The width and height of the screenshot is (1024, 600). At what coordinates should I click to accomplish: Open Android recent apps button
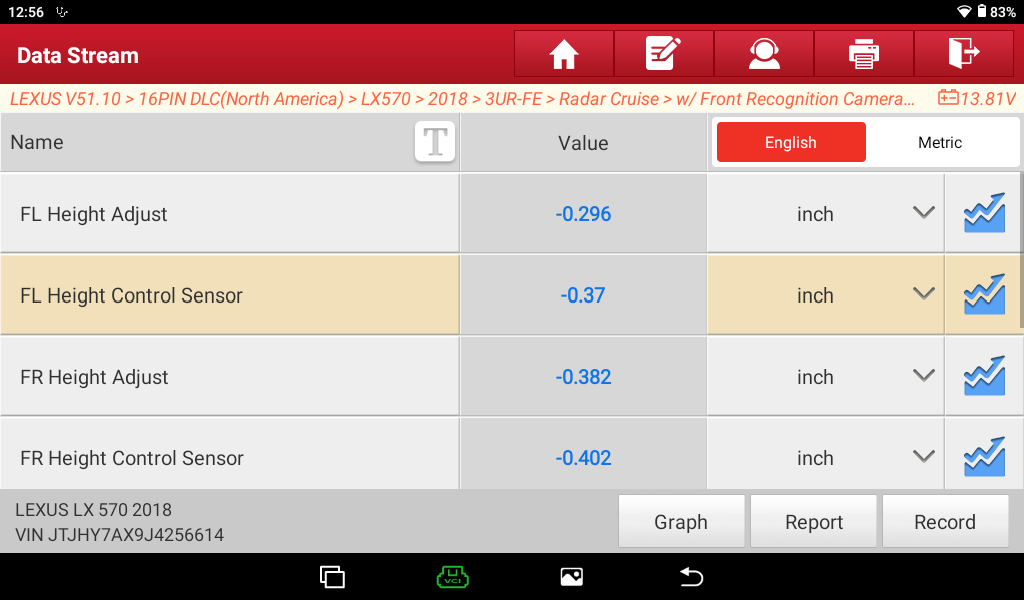point(332,577)
